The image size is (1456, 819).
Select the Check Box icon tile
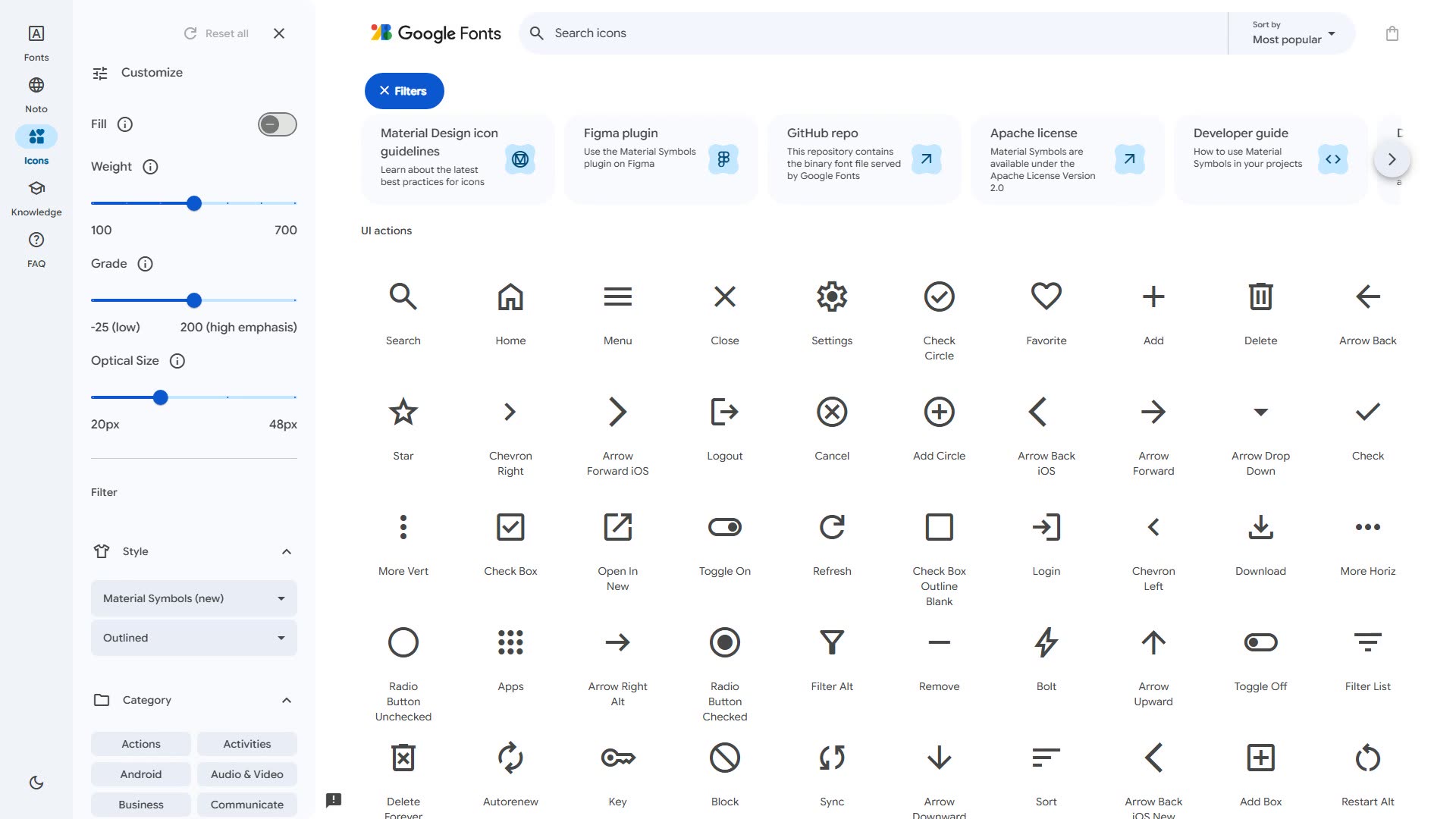510,542
